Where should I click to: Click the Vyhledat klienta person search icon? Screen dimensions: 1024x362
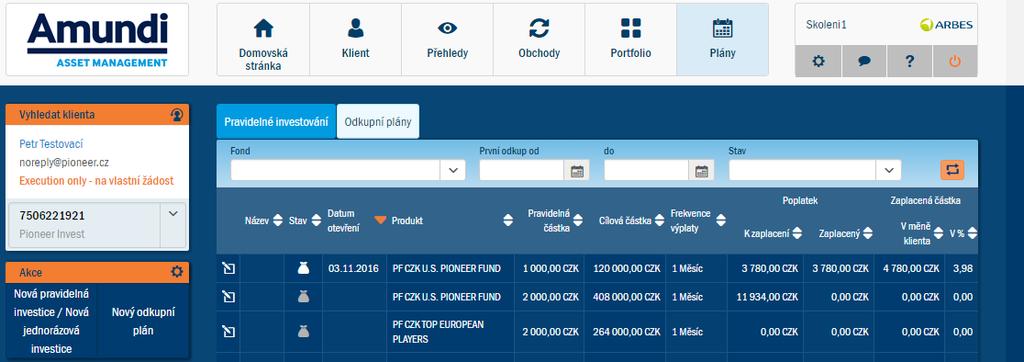coord(176,114)
